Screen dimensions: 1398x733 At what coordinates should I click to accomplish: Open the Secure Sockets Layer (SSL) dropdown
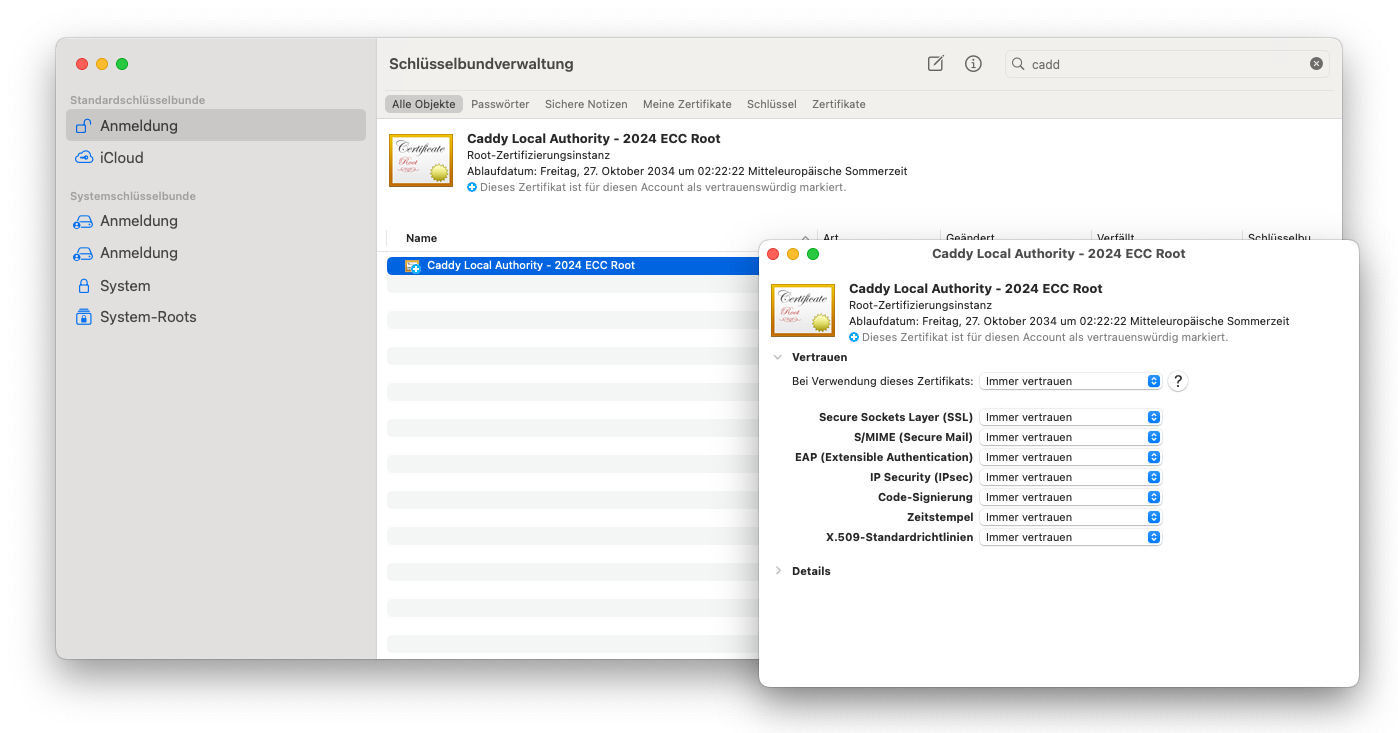point(1070,417)
